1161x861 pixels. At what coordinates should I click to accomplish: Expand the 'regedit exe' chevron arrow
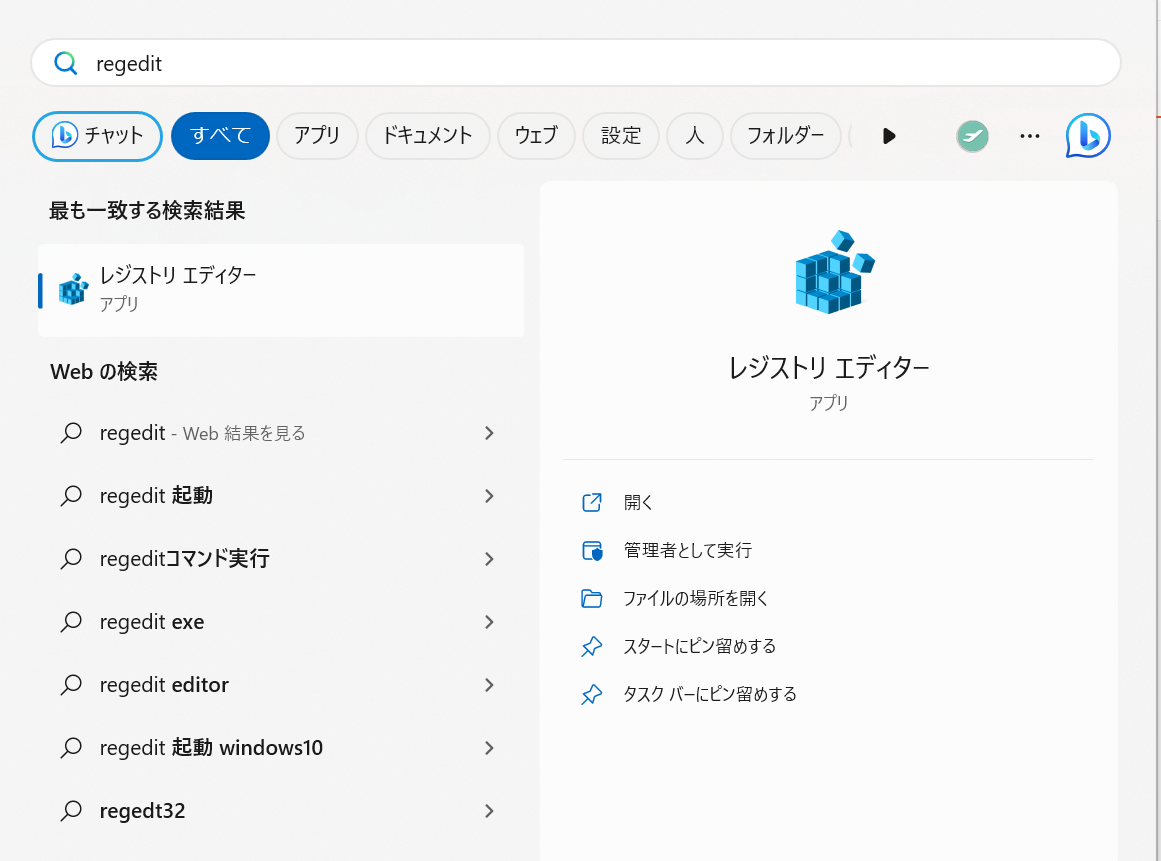(489, 622)
